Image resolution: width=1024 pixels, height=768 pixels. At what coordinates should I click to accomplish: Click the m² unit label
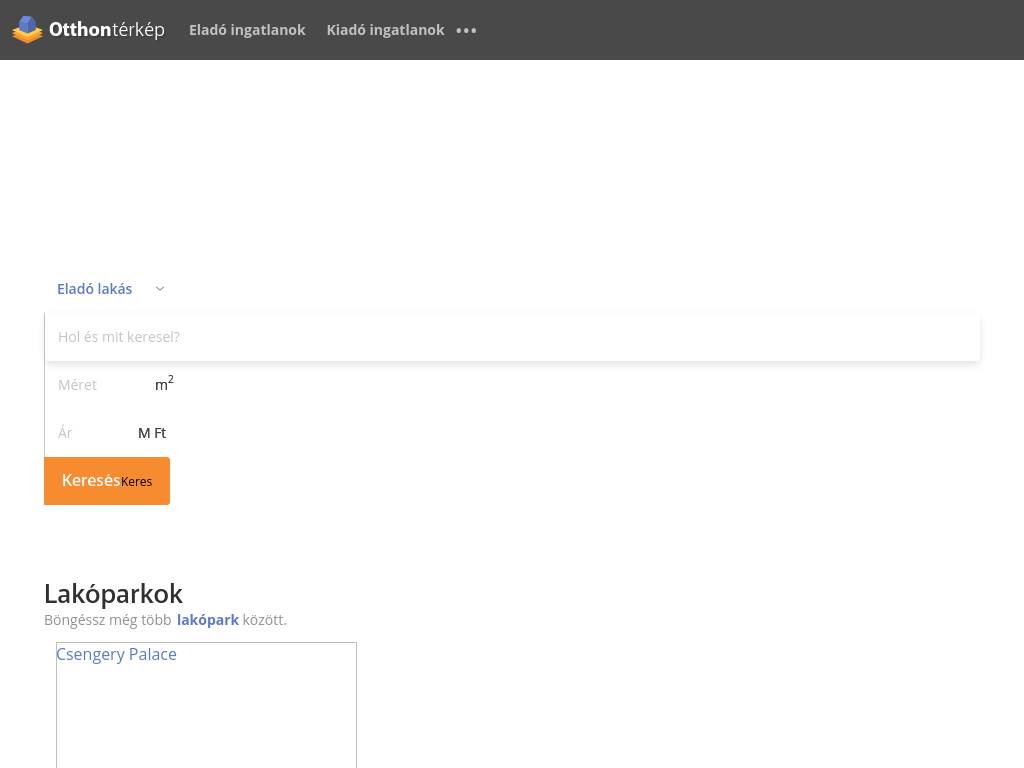pyautogui.click(x=164, y=384)
